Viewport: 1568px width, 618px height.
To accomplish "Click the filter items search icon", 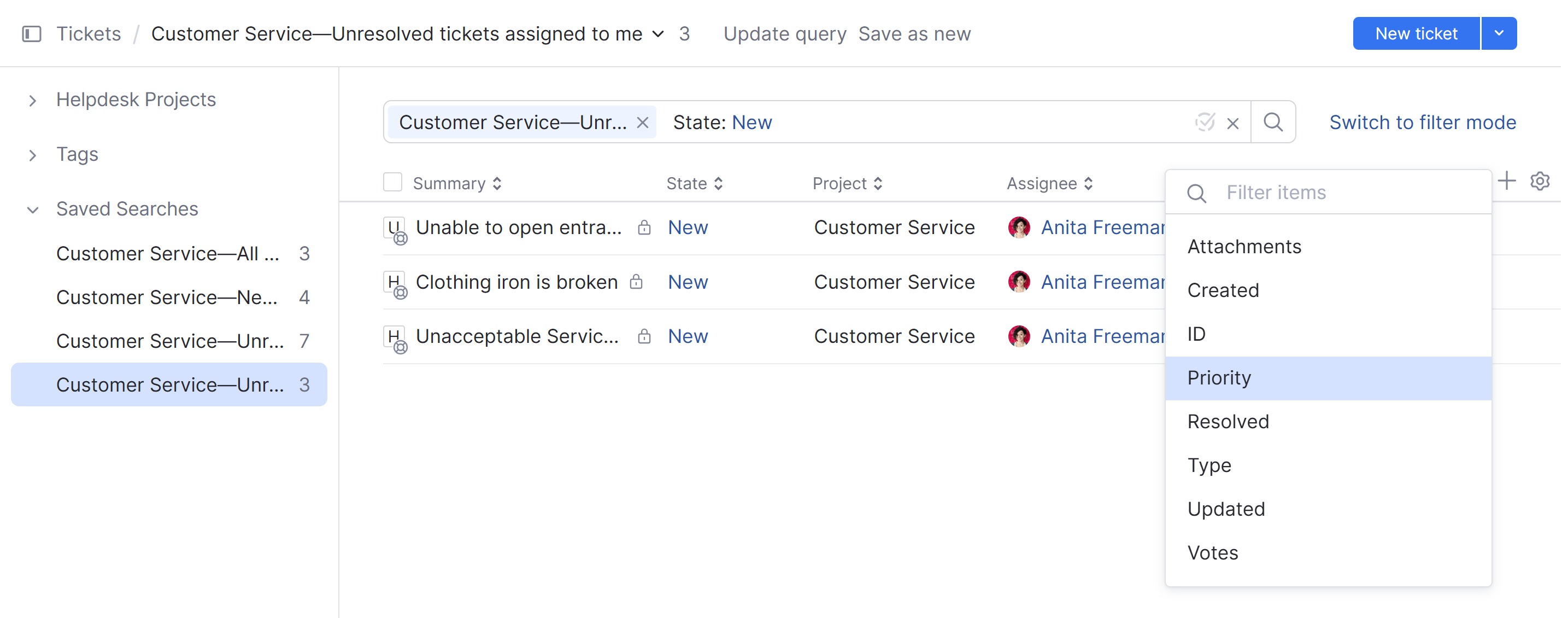I will click(1197, 193).
